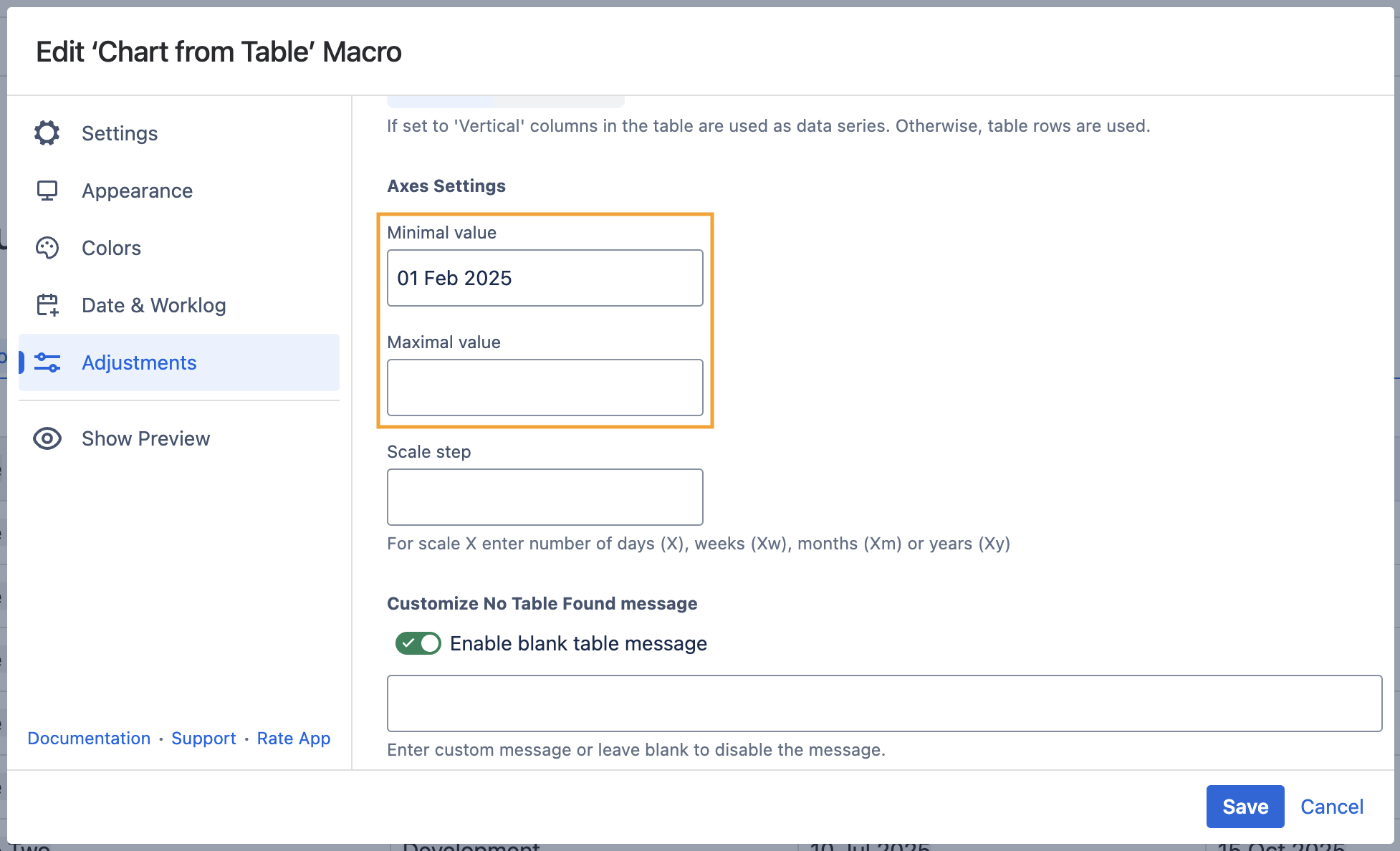Focus the Maximal value input field

tap(545, 388)
